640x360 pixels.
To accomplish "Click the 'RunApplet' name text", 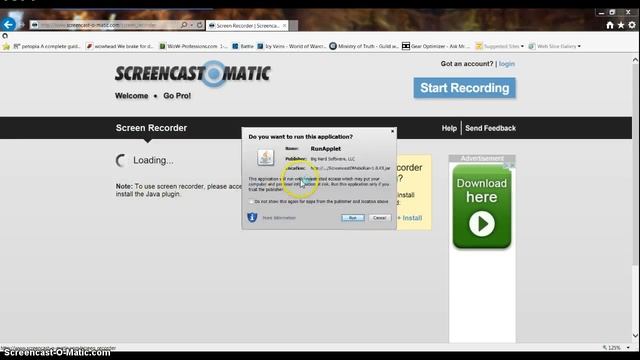I will pos(325,149).
